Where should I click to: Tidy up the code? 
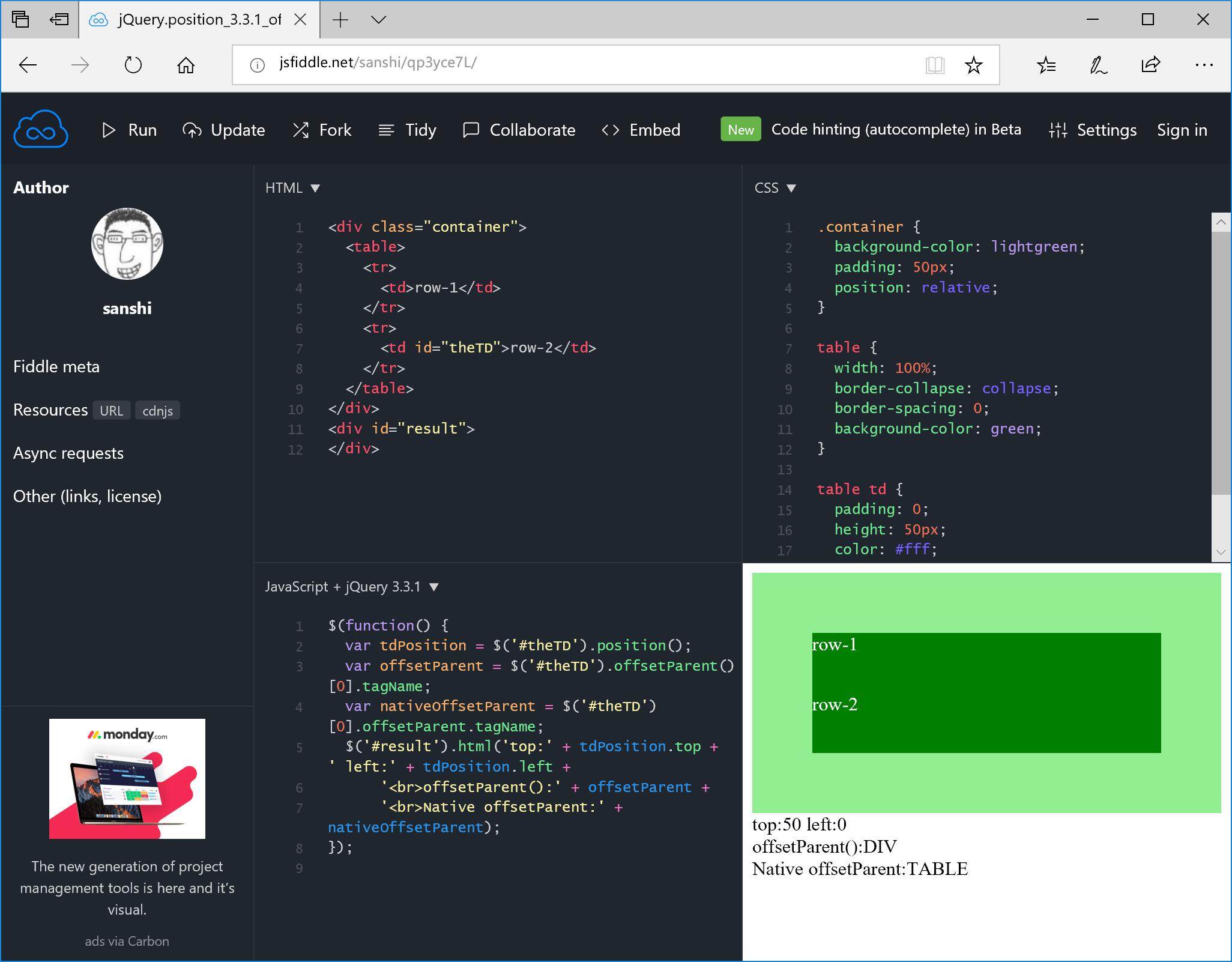(x=407, y=130)
